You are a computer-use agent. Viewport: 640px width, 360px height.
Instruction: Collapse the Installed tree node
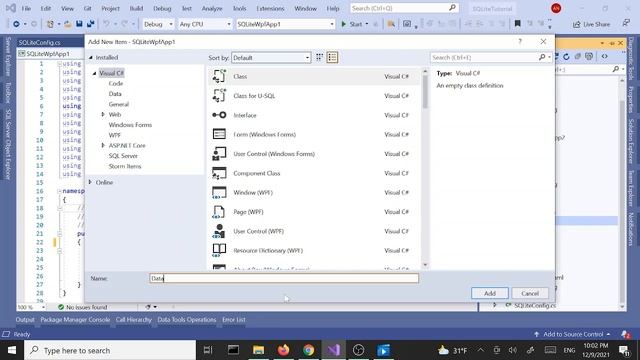(91, 58)
